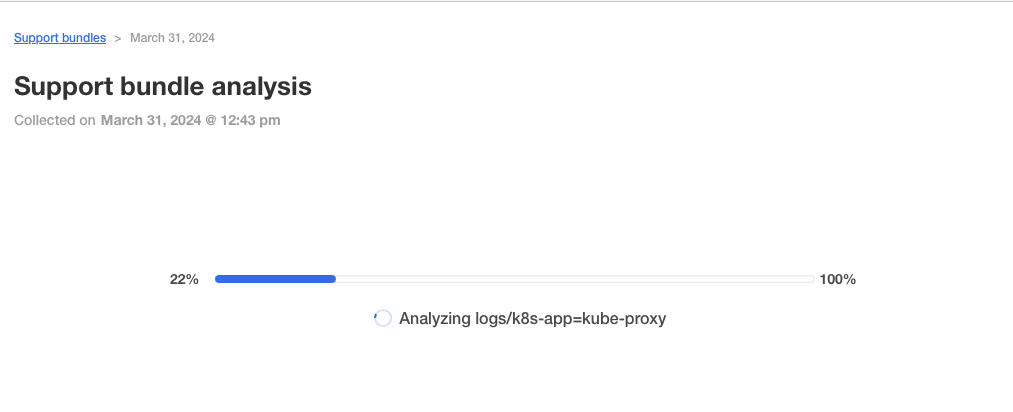Image resolution: width=1013 pixels, height=412 pixels.
Task: Click the blue filled part of progress bar
Action: [x=275, y=279]
